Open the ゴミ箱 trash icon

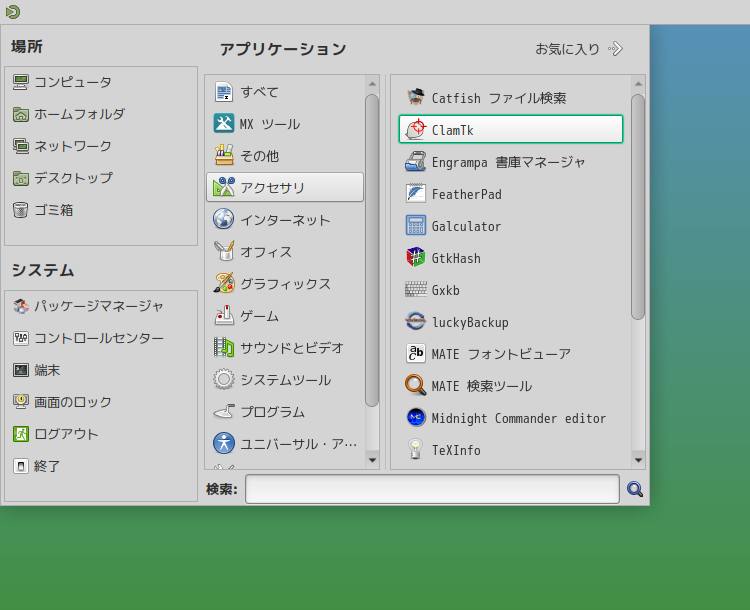pos(21,210)
